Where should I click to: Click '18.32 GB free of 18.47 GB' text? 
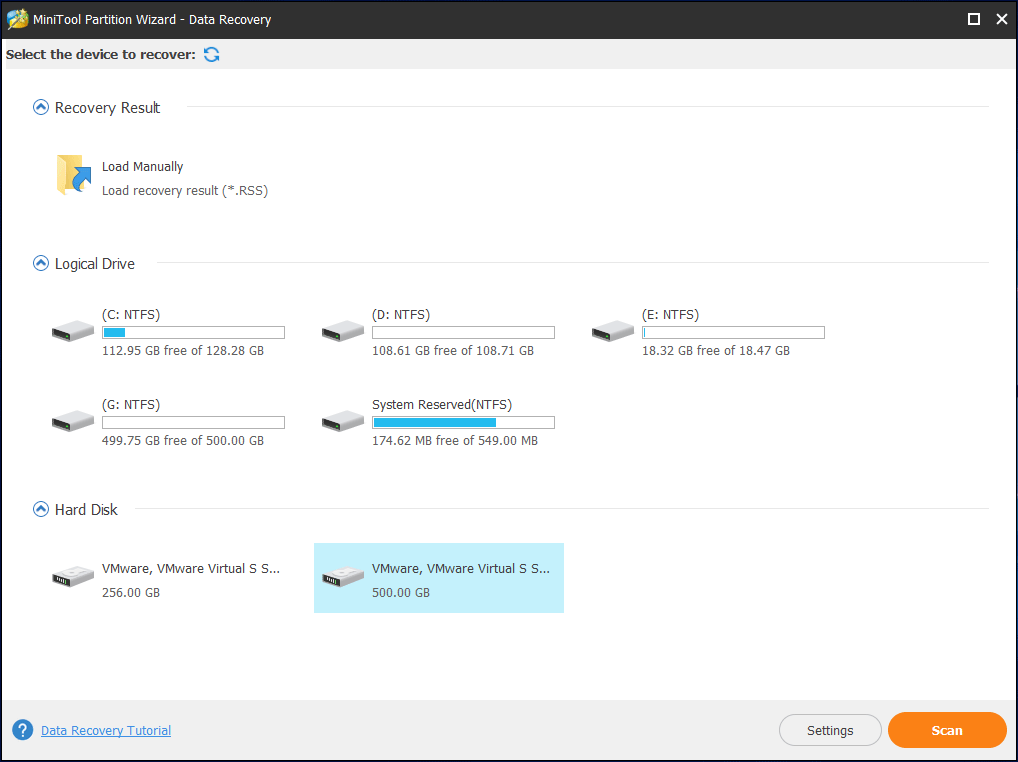(716, 350)
